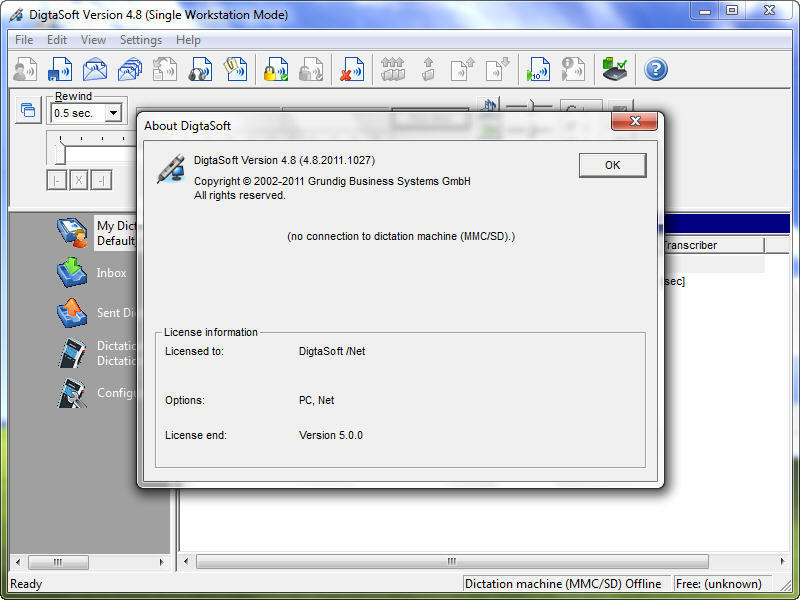The height and width of the screenshot is (600, 800).
Task: Click the sidebar scrollbar right arrow
Action: coord(162,562)
